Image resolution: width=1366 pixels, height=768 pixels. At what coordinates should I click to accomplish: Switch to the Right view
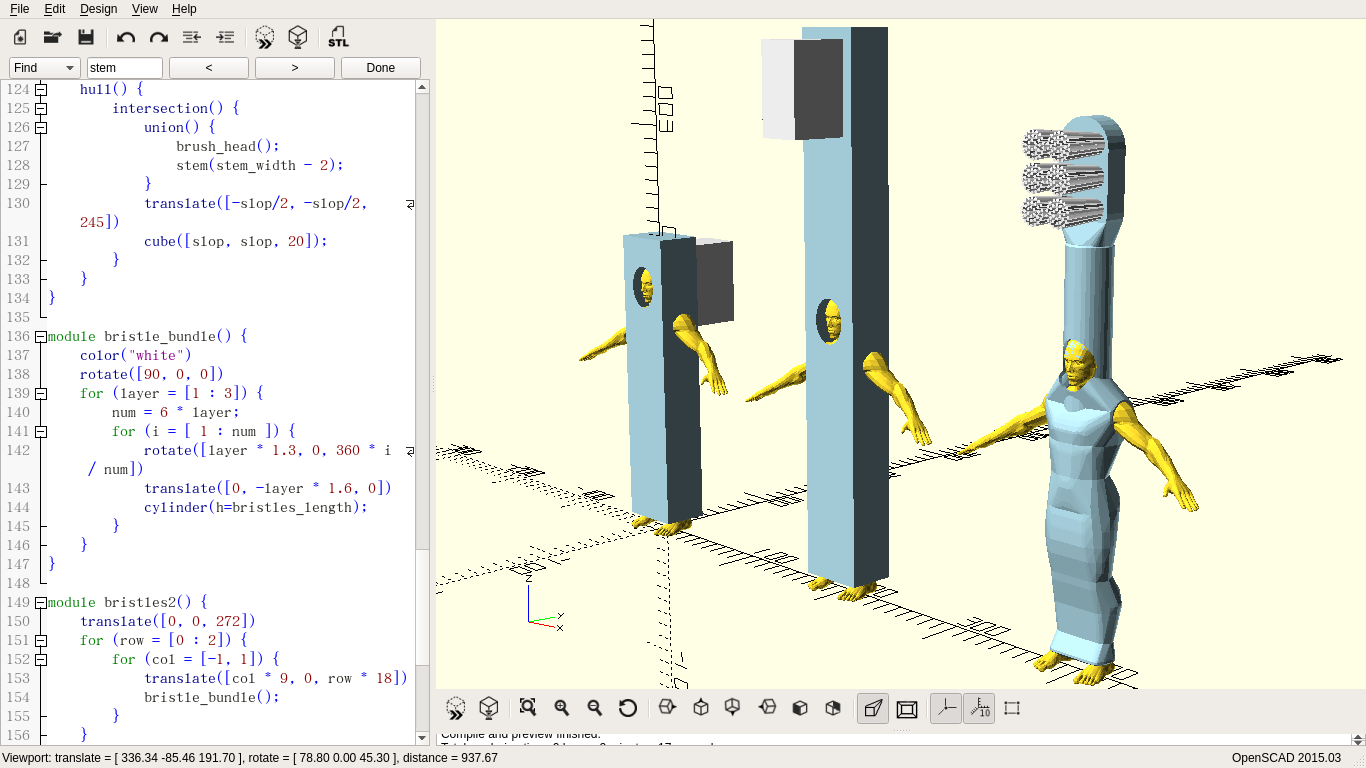click(x=667, y=708)
